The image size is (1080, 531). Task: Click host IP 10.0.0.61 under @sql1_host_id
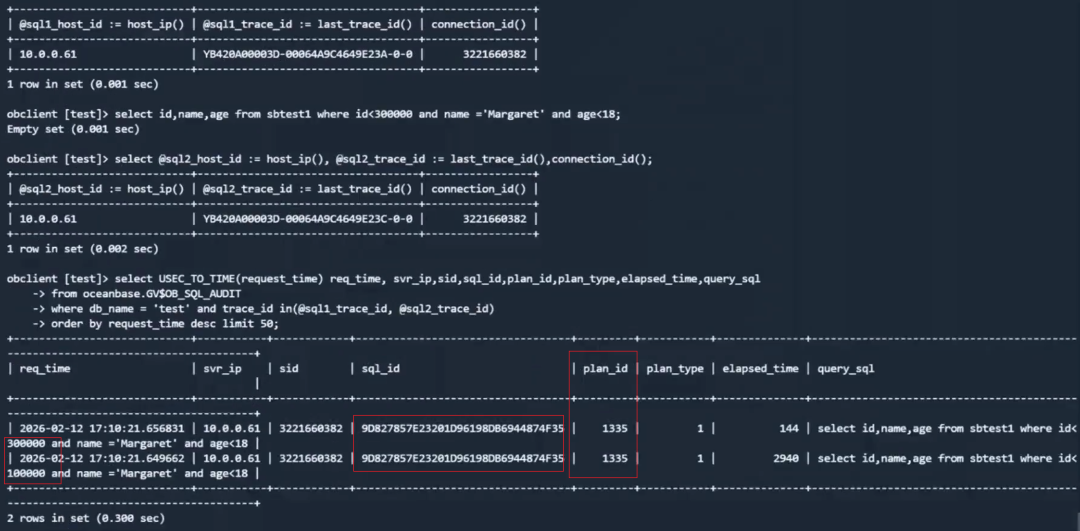click(x=48, y=53)
